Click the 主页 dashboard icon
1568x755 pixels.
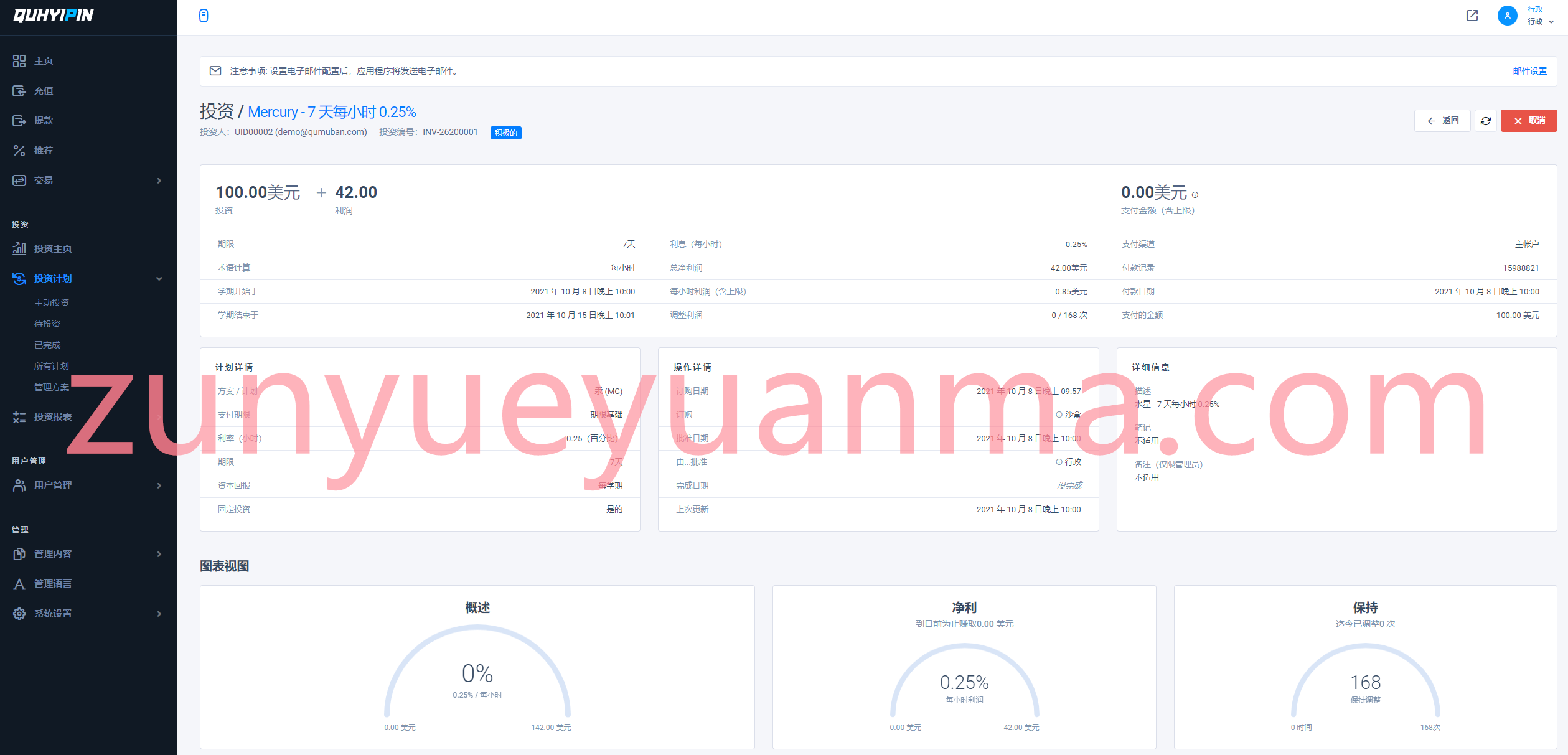pyautogui.click(x=19, y=60)
